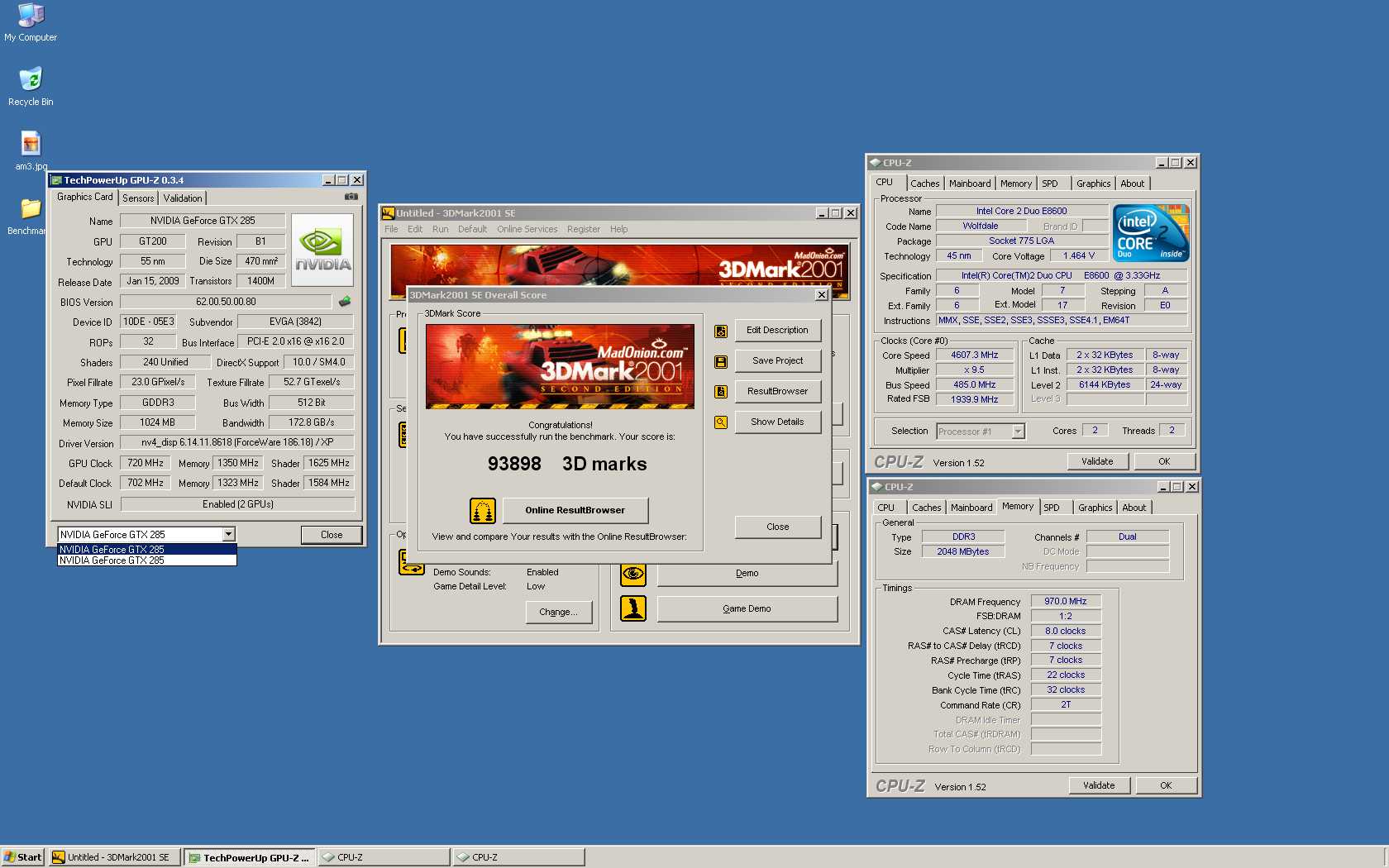Click the Core Speed value 4607.3 MHz
Screen dimensions: 1389x868
[x=974, y=355]
